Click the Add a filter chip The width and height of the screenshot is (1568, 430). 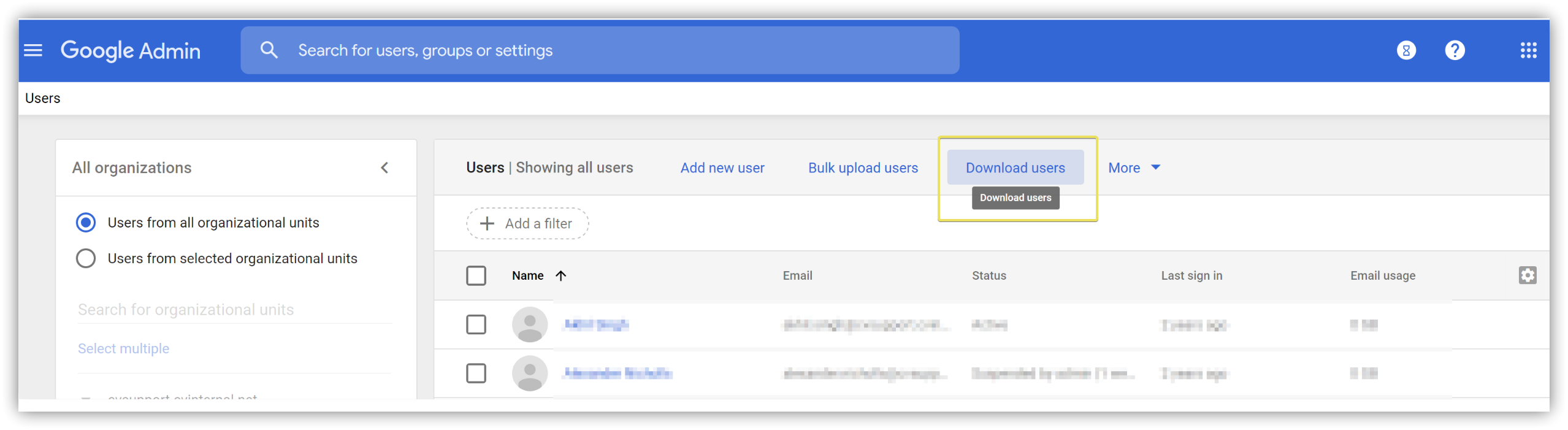tap(527, 223)
